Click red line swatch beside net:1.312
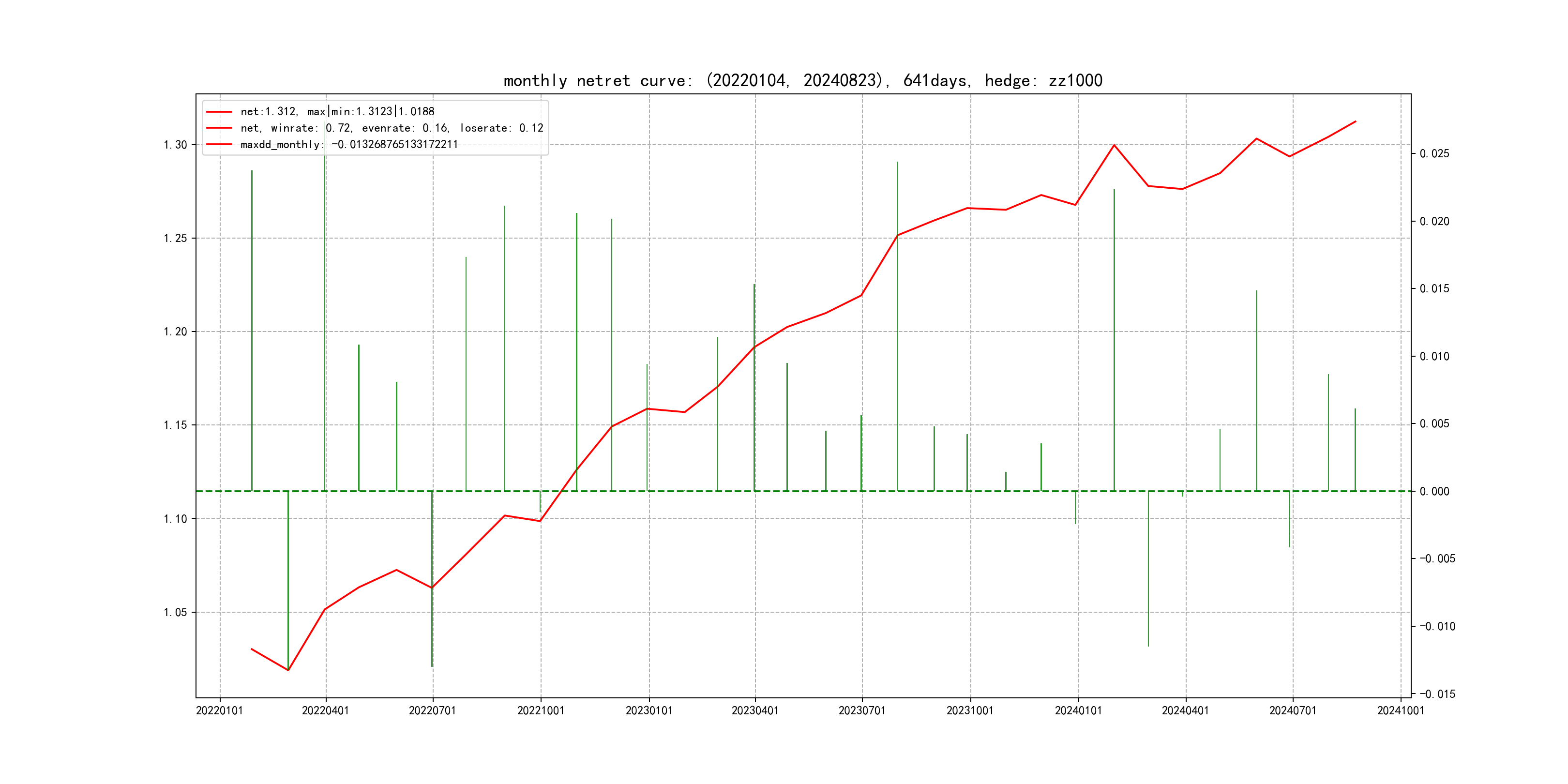The width and height of the screenshot is (1568, 784). (219, 111)
